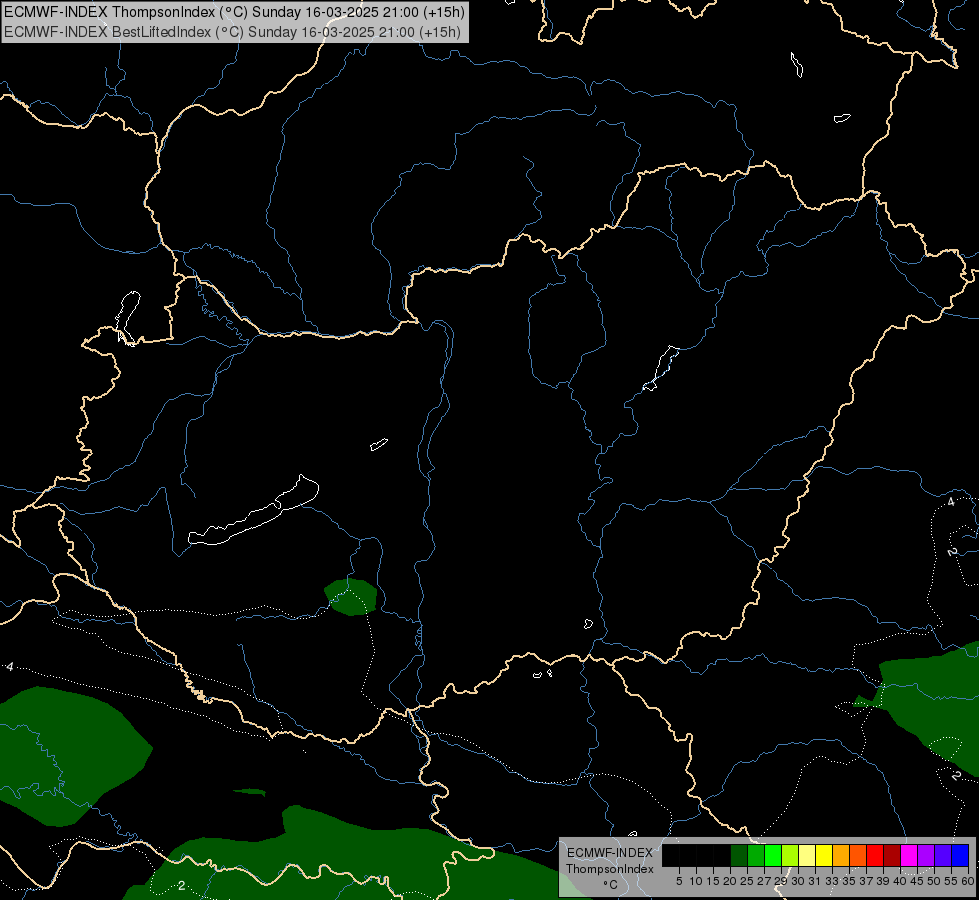Image resolution: width=979 pixels, height=900 pixels.
Task: Click the ThompsonIndex title line at top
Action: tap(234, 12)
